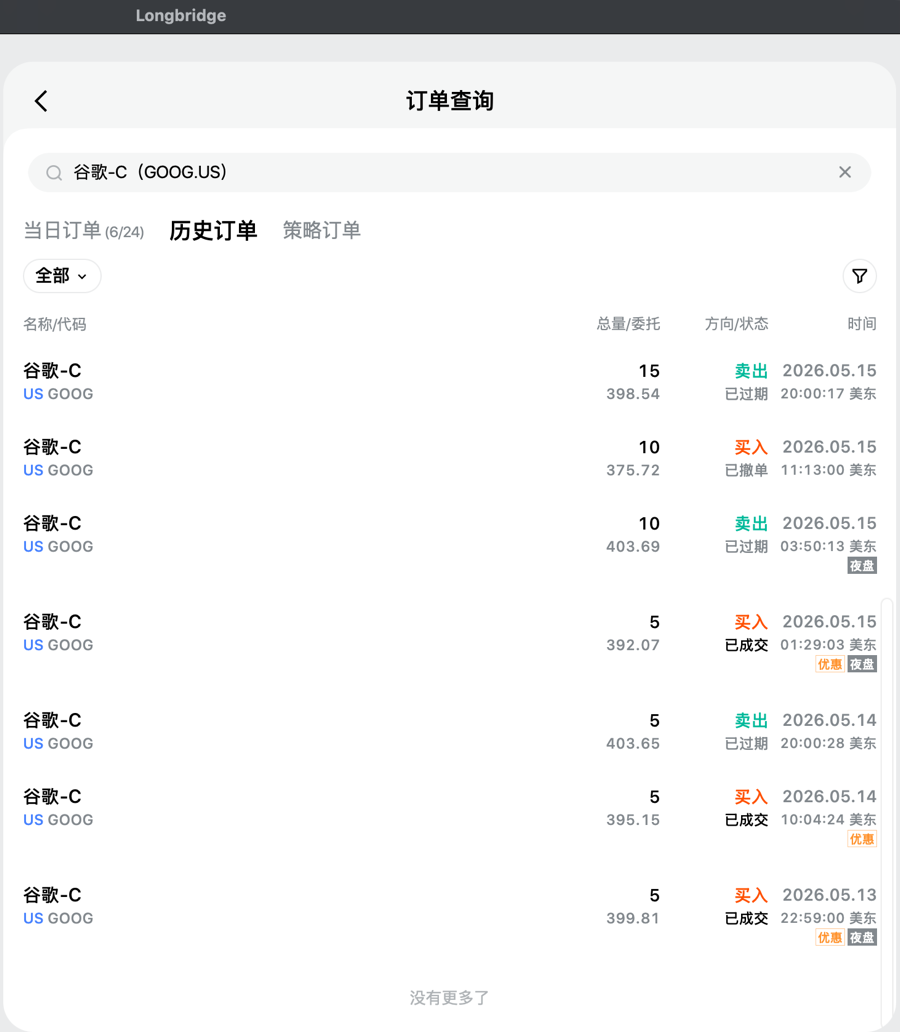The height and width of the screenshot is (1032, 900).
Task: Switch to the 当日订单 tab
Action: click(x=84, y=231)
